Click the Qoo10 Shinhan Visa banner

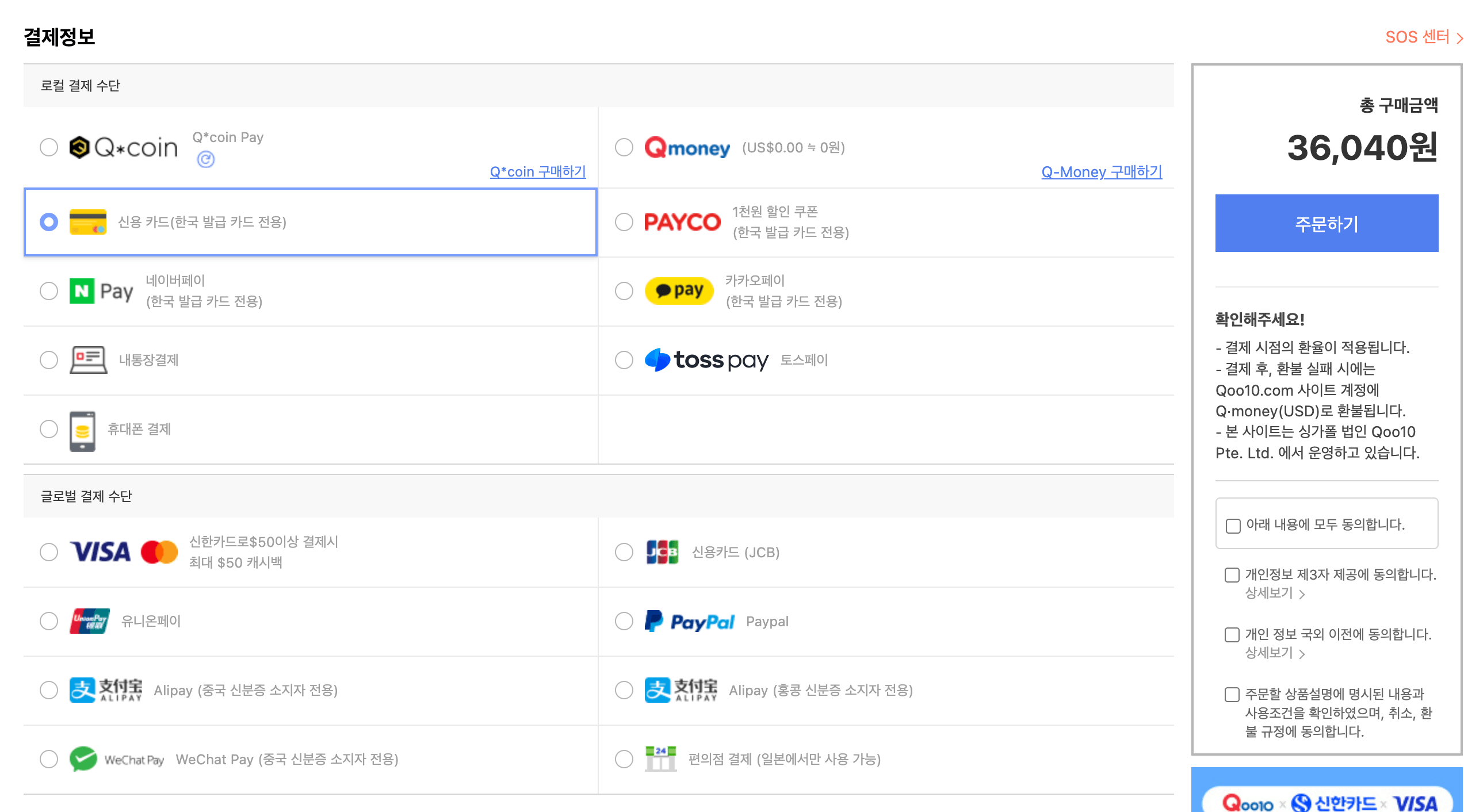[x=1326, y=796]
